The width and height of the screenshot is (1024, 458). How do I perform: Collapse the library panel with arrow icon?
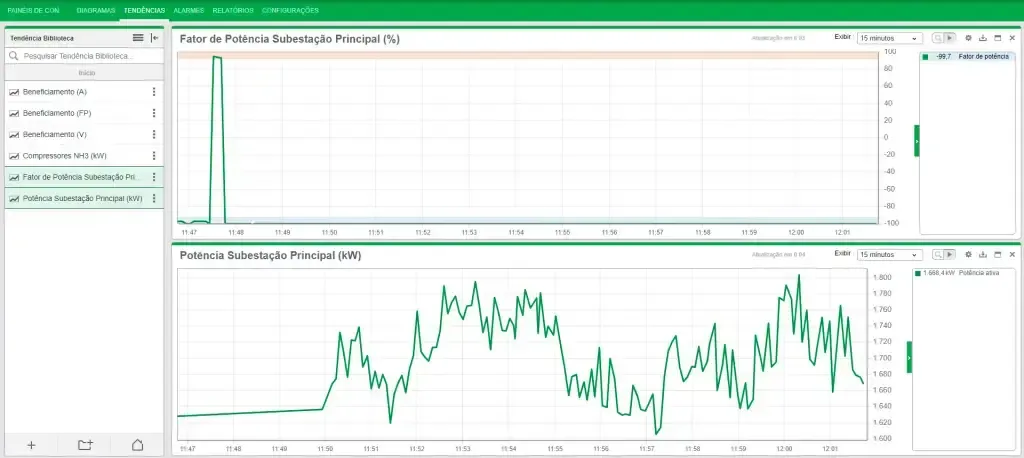[155, 38]
